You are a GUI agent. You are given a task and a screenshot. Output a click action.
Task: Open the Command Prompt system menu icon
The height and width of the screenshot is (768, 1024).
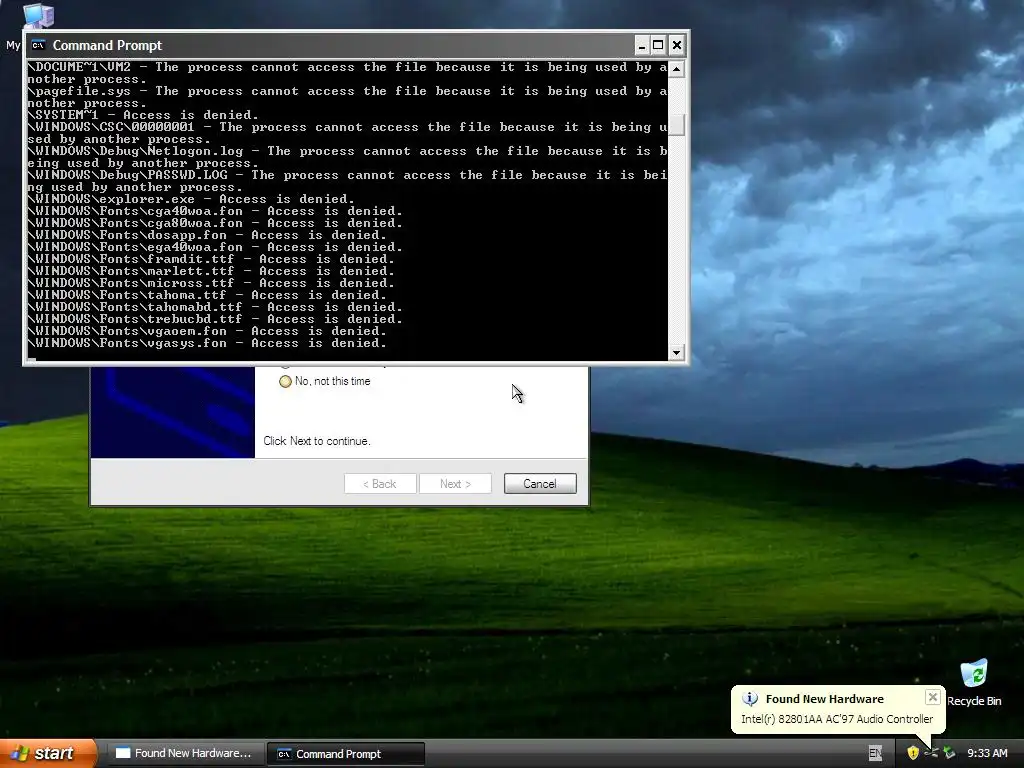pyautogui.click(x=39, y=45)
